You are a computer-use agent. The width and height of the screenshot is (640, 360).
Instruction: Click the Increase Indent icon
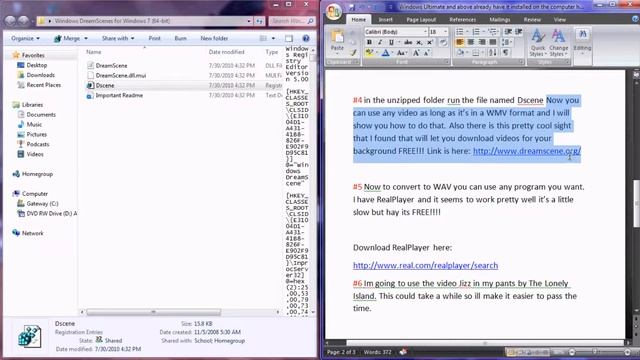point(518,32)
